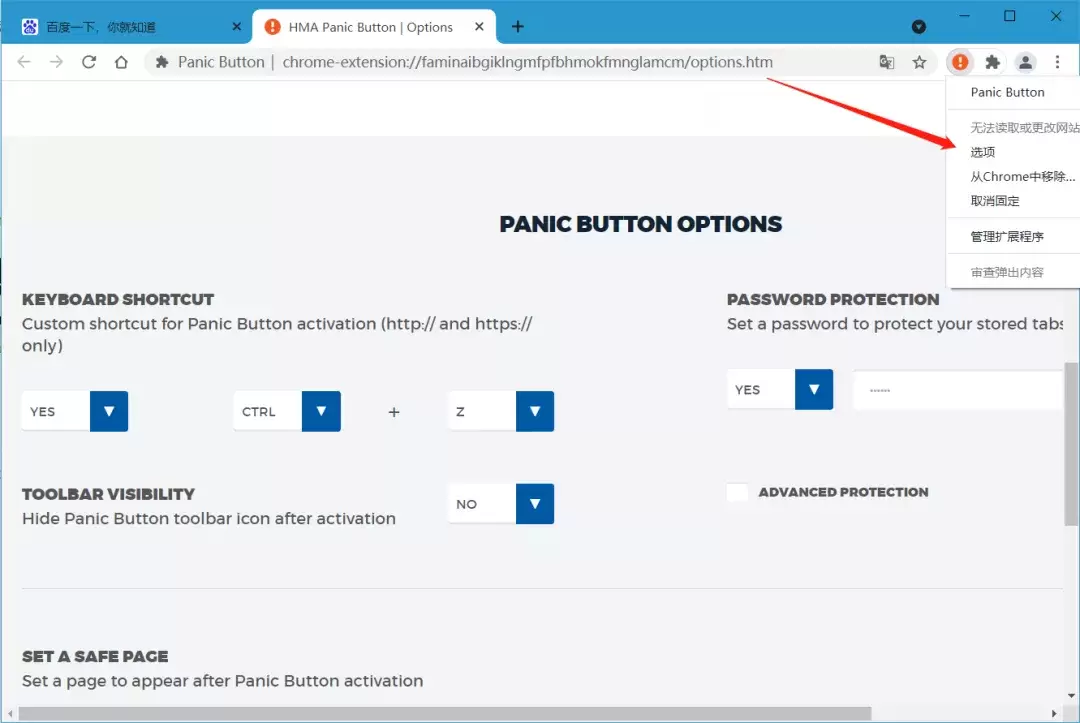This screenshot has height=723, width=1080.
Task: Click the SET A SAFE PAGE heading
Action: point(95,656)
